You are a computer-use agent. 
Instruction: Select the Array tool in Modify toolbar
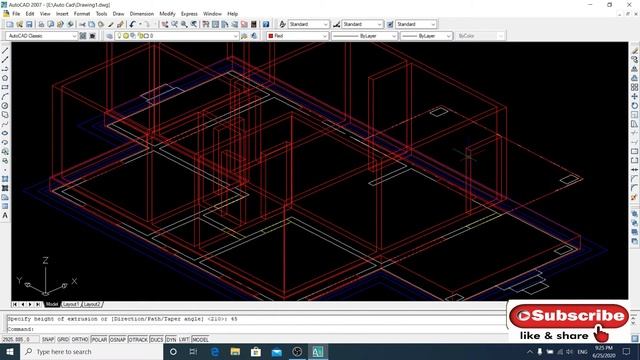[x=635, y=87]
